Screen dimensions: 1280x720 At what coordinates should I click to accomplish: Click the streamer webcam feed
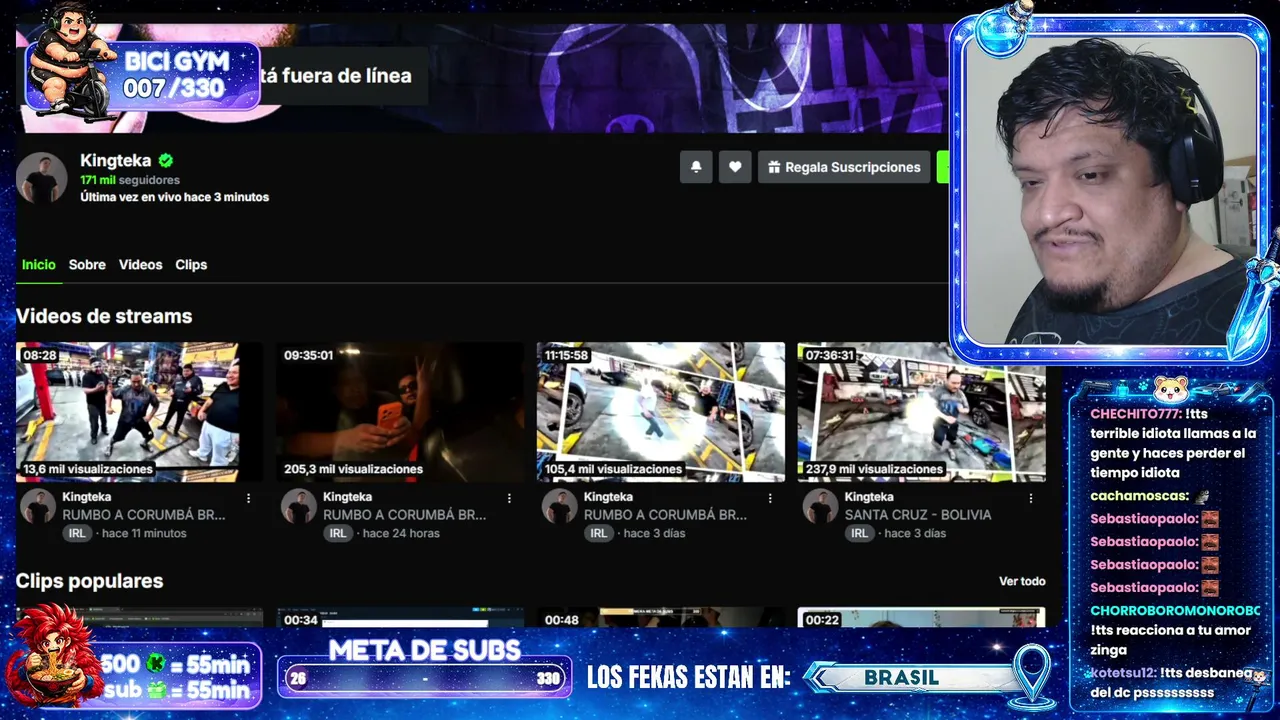click(1111, 190)
